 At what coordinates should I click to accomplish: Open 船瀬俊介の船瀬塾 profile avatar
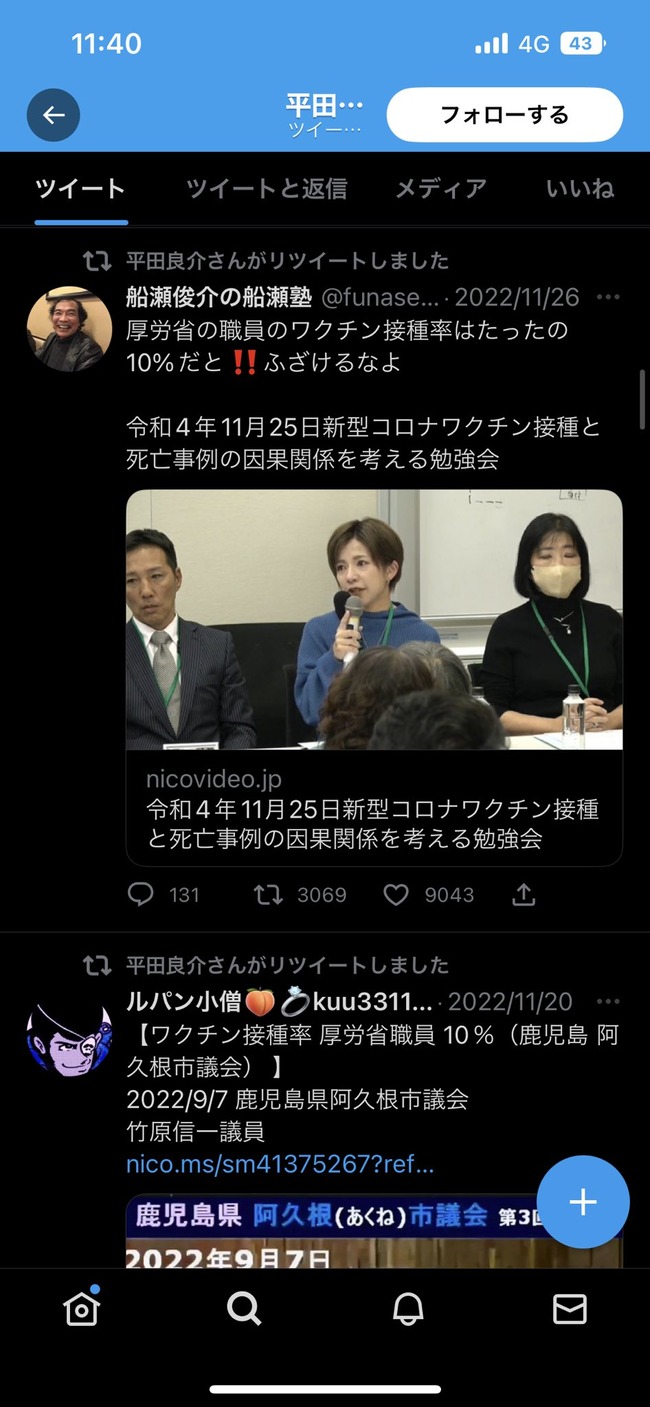coord(69,329)
